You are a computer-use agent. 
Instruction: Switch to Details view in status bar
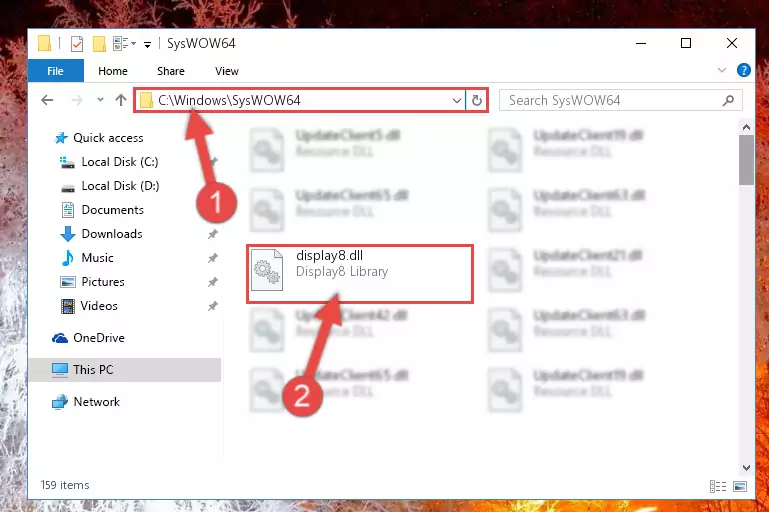pos(718,486)
